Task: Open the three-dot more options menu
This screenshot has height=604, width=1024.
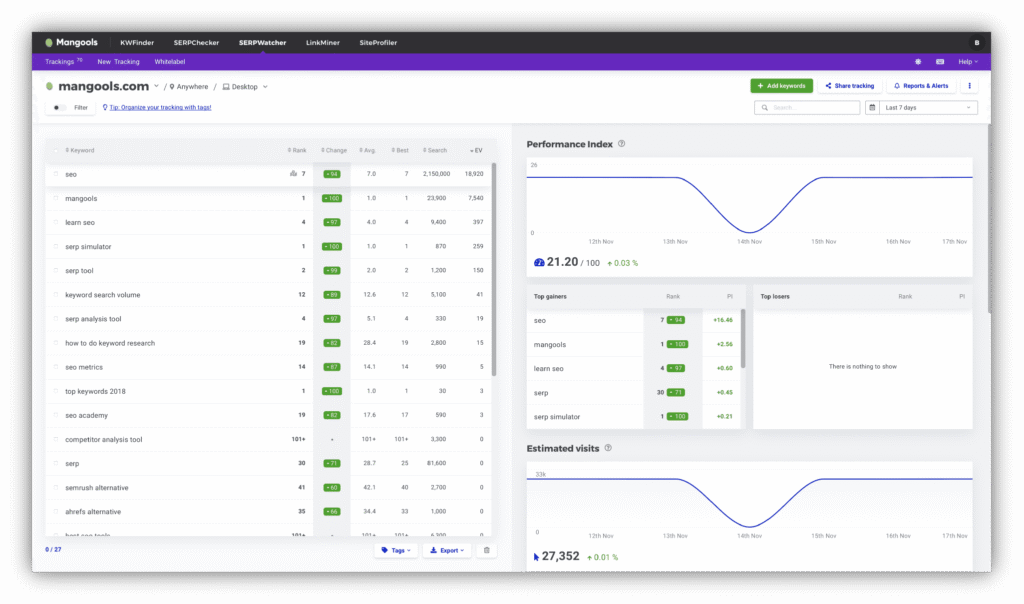Action: [x=969, y=86]
